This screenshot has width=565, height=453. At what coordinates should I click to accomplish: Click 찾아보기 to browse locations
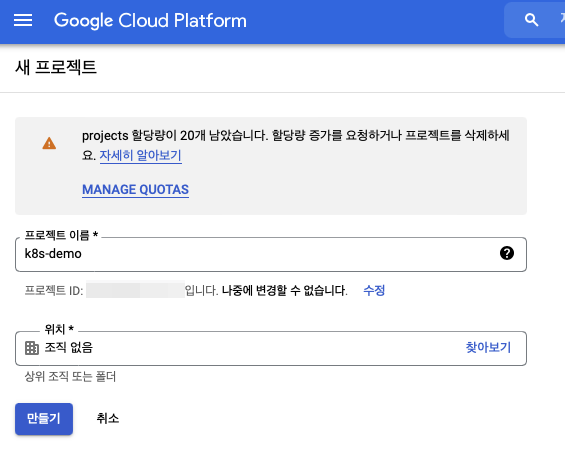pyautogui.click(x=488, y=347)
